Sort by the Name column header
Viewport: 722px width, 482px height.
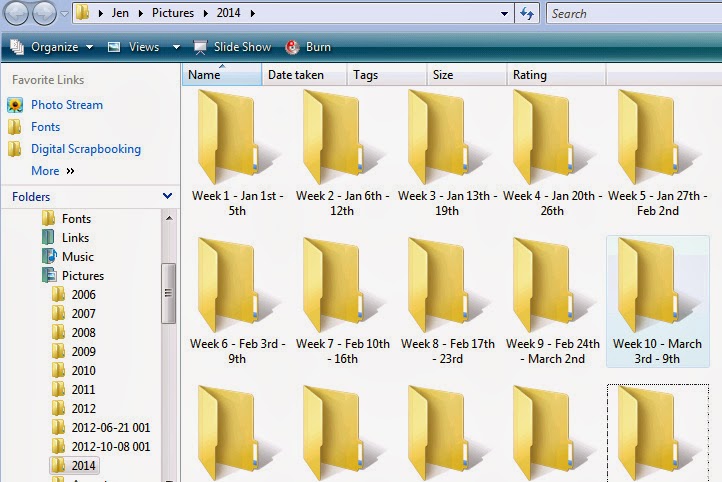tap(222, 75)
